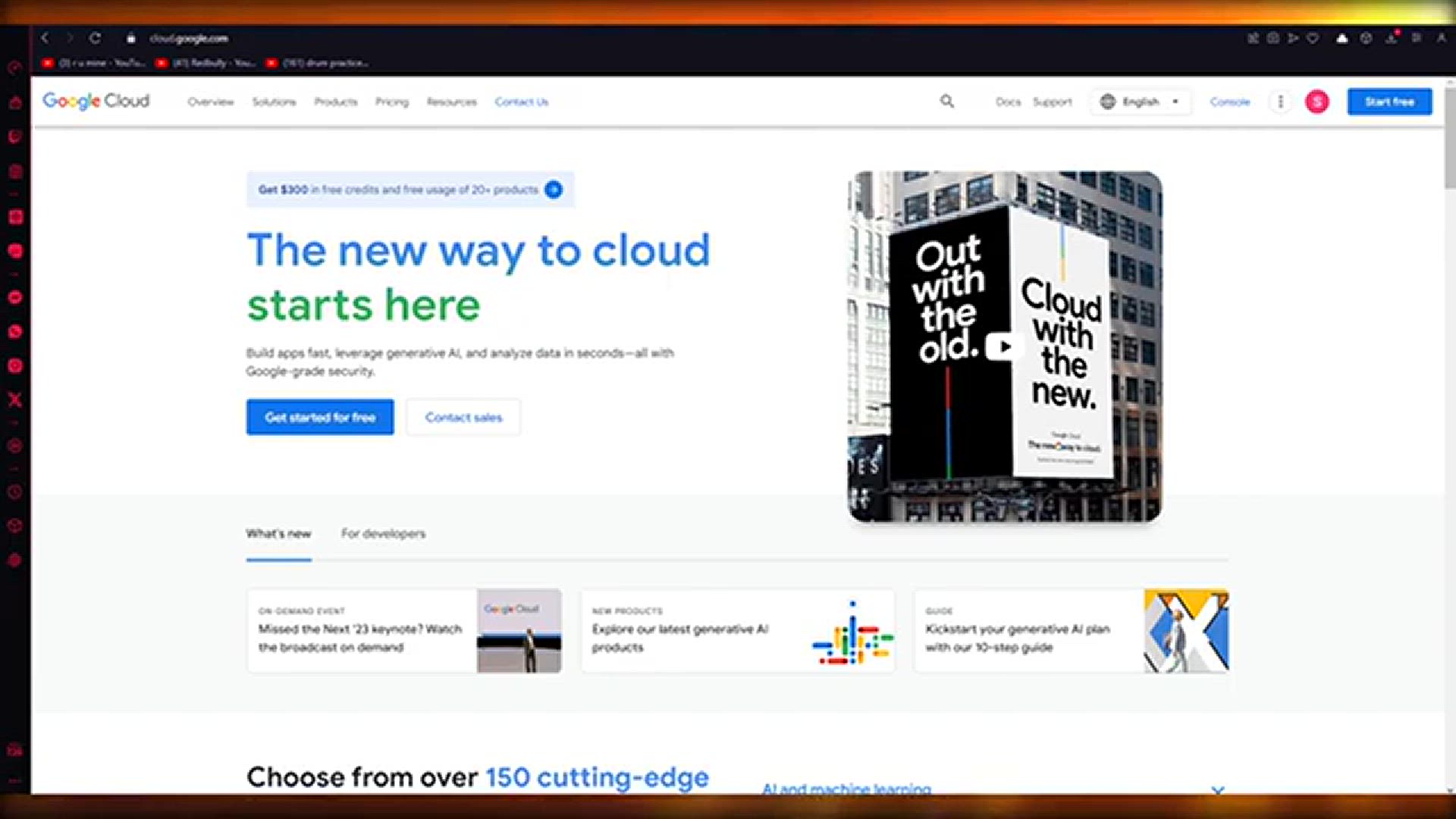Open the Next '23 keynote event card
This screenshot has height=819, width=1456.
(404, 631)
